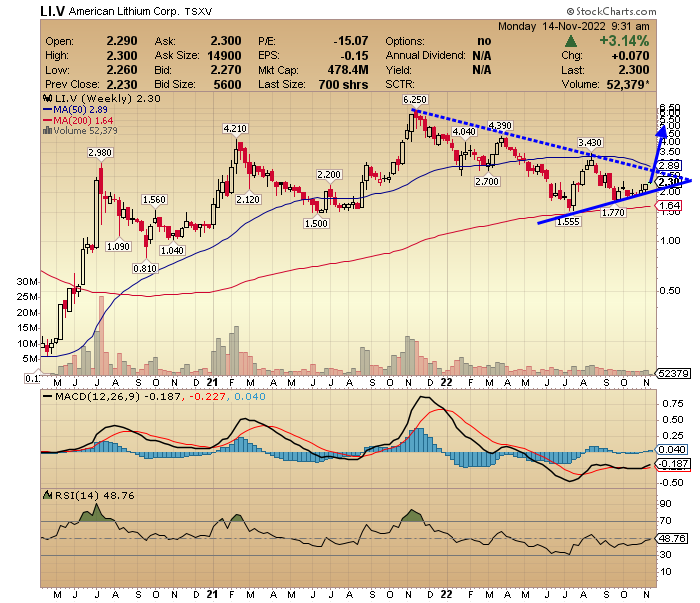700x603 pixels.
Task: Click the LI.V (Weekly) 2.30 legend text
Action: click(x=108, y=99)
